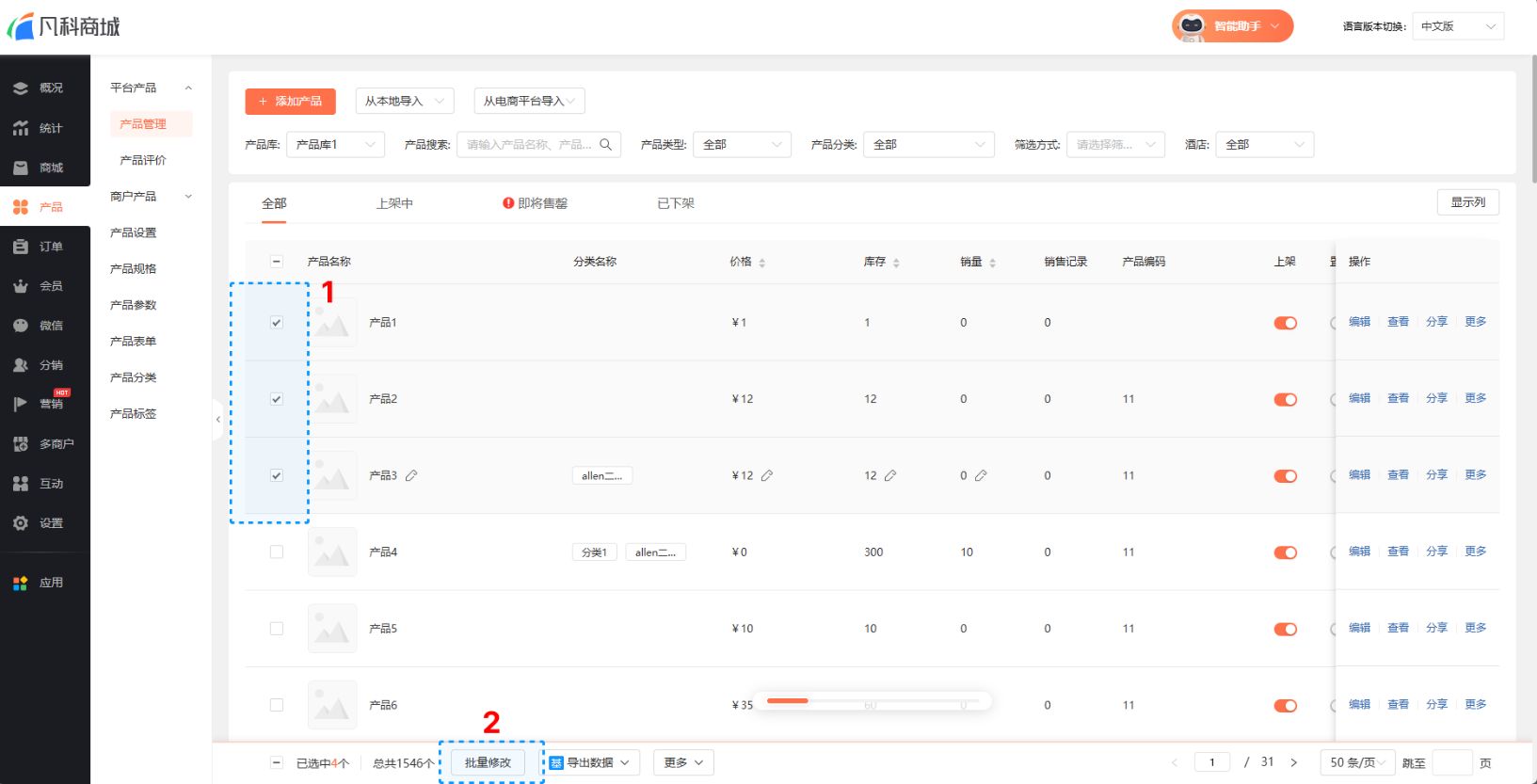Open the 营销 marketing sidebar icon
The width and height of the screenshot is (1537, 784).
coord(21,404)
